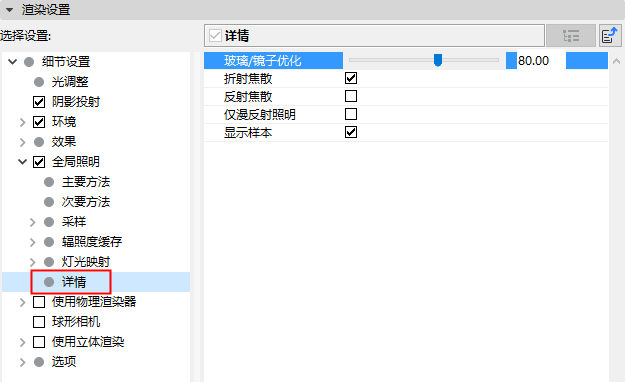Expand the 环境 node
625x382 pixels.
23,122
